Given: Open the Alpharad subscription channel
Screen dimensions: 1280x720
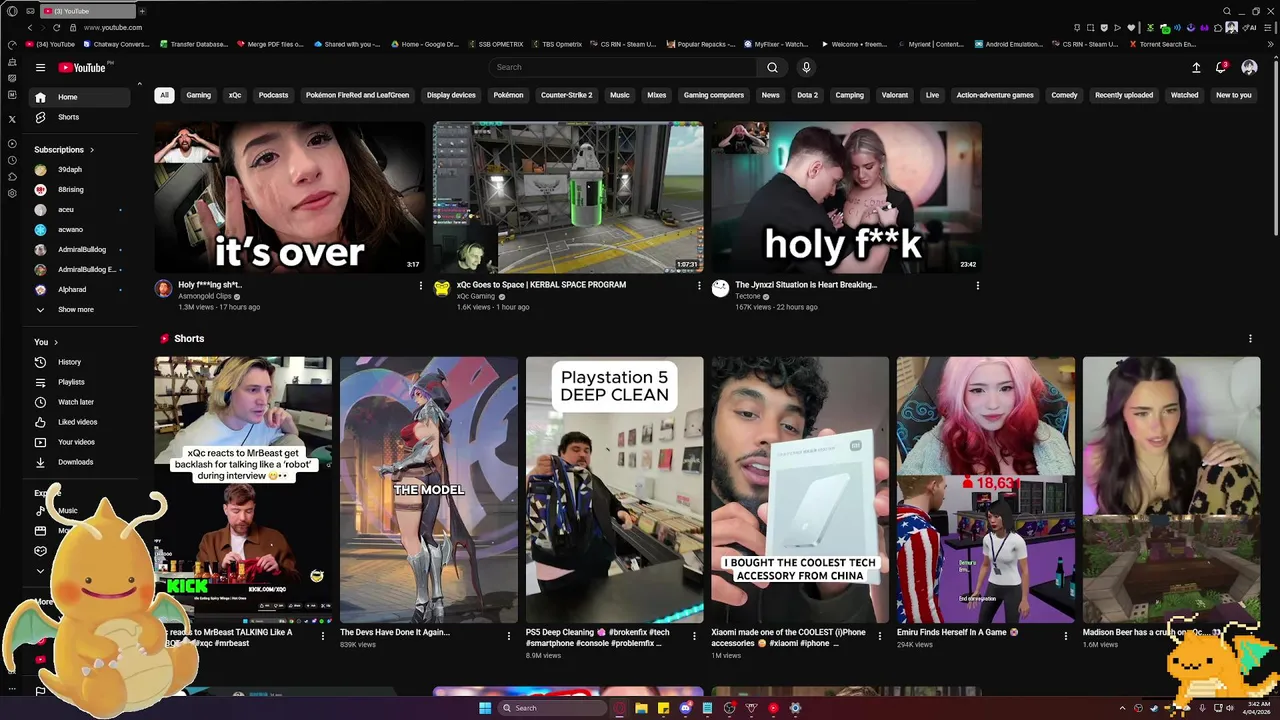Looking at the screenshot, I should point(80,289).
